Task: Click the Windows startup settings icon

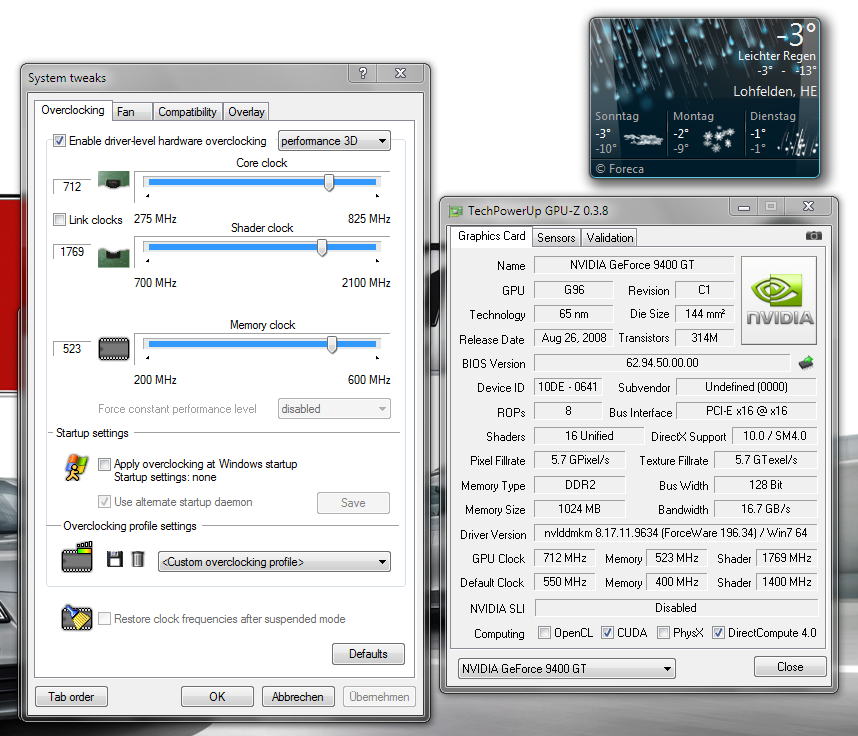Action: pos(76,468)
